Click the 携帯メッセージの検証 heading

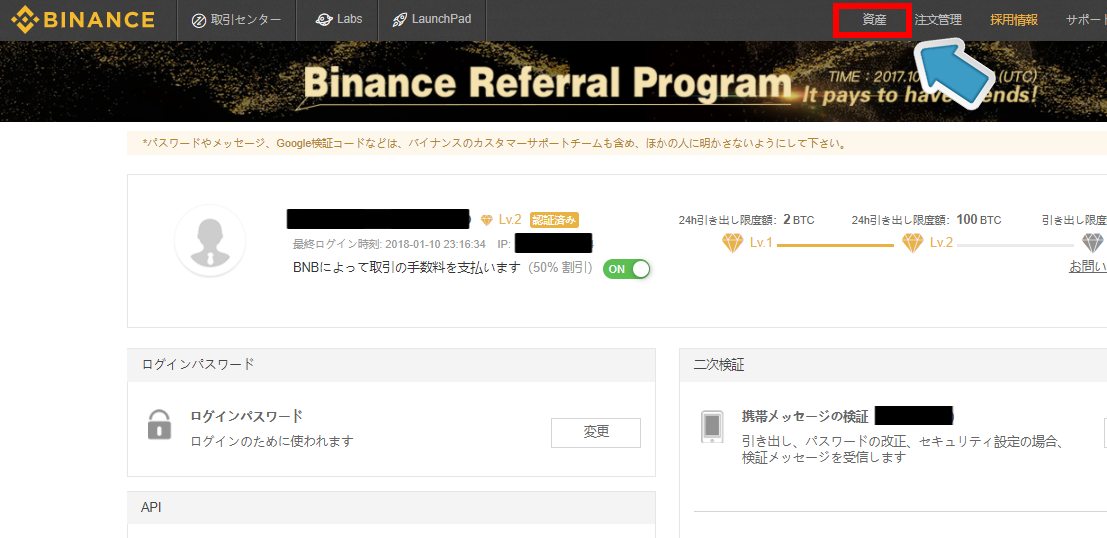(805, 417)
